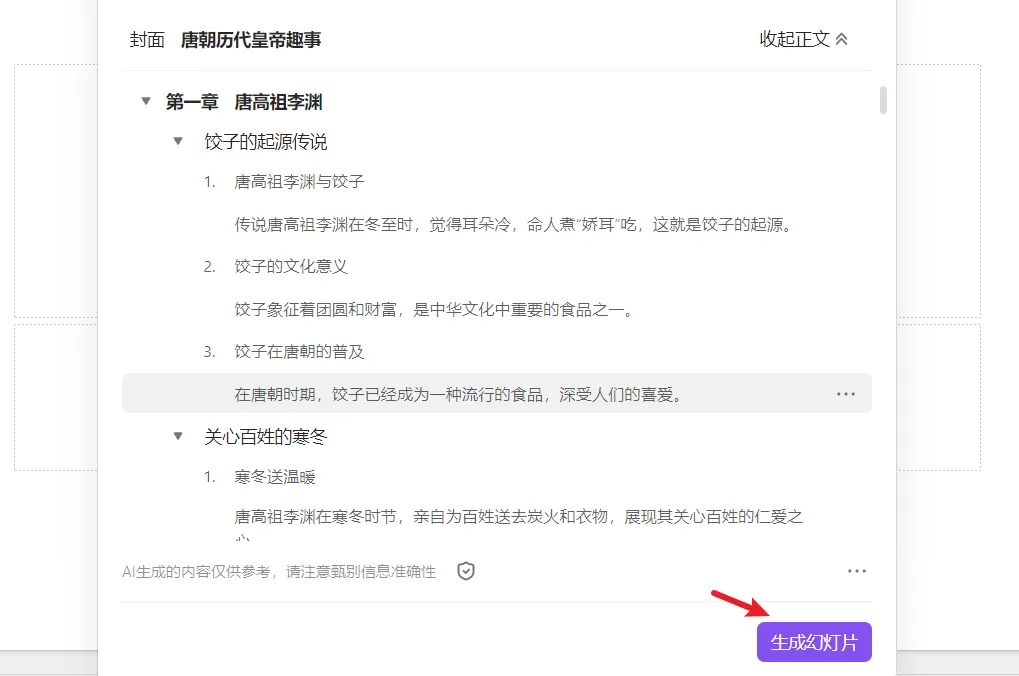
Task: Click the vertical scrollbar on the right
Action: pos(882,100)
